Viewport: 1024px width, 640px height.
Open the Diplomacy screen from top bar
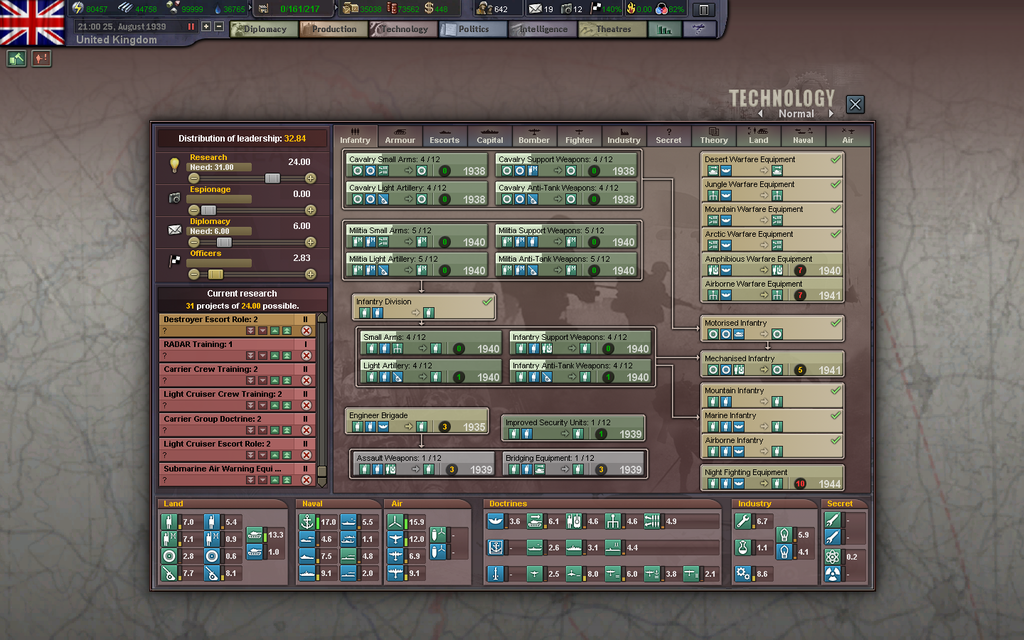point(264,29)
